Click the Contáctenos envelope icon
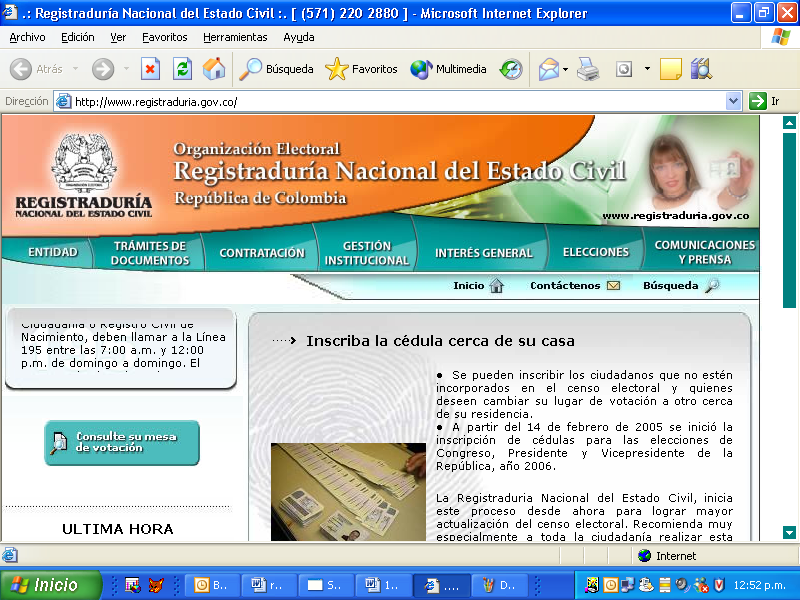 [x=613, y=286]
